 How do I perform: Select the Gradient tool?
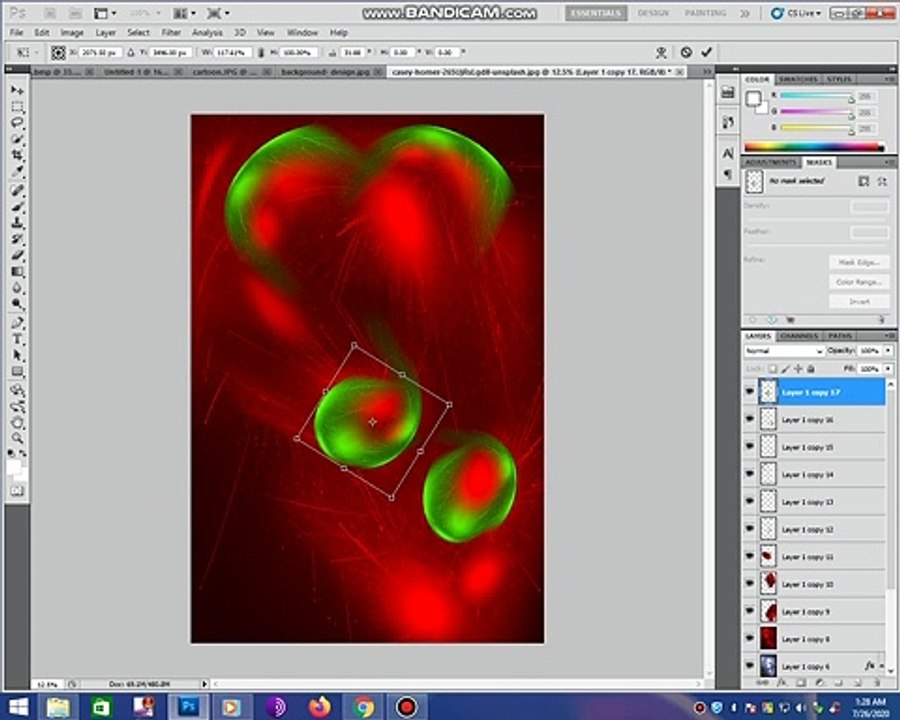[17, 272]
